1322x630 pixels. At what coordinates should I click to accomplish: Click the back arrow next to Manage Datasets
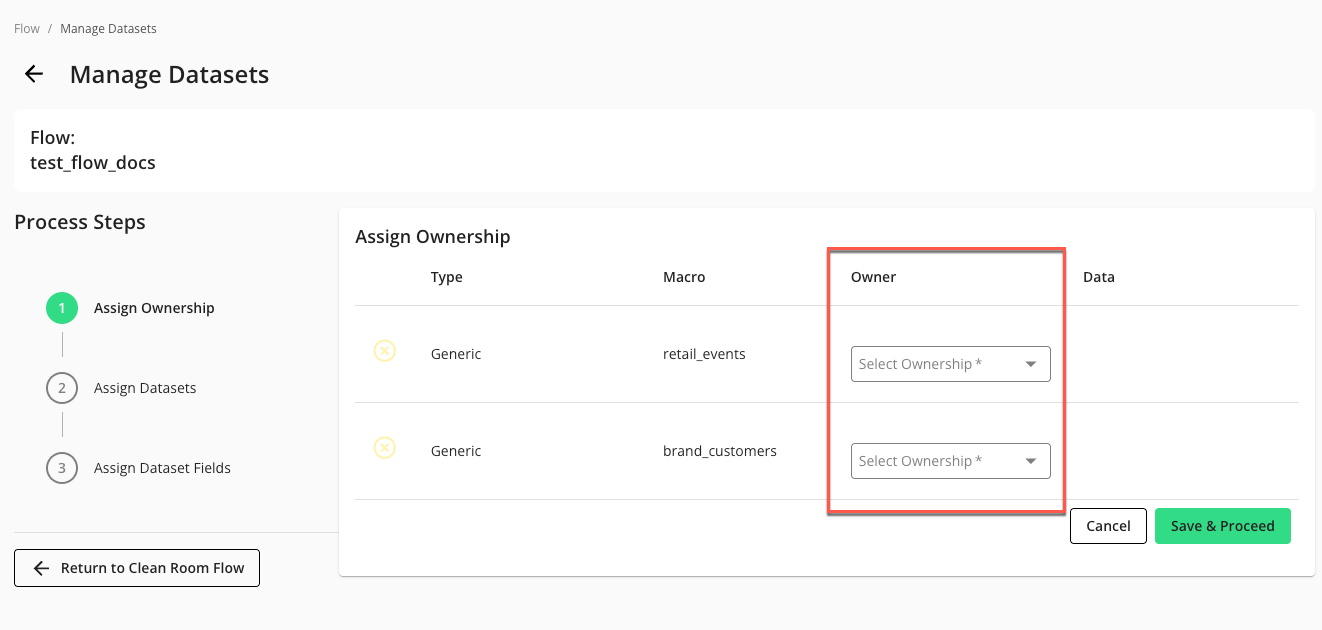[33, 74]
